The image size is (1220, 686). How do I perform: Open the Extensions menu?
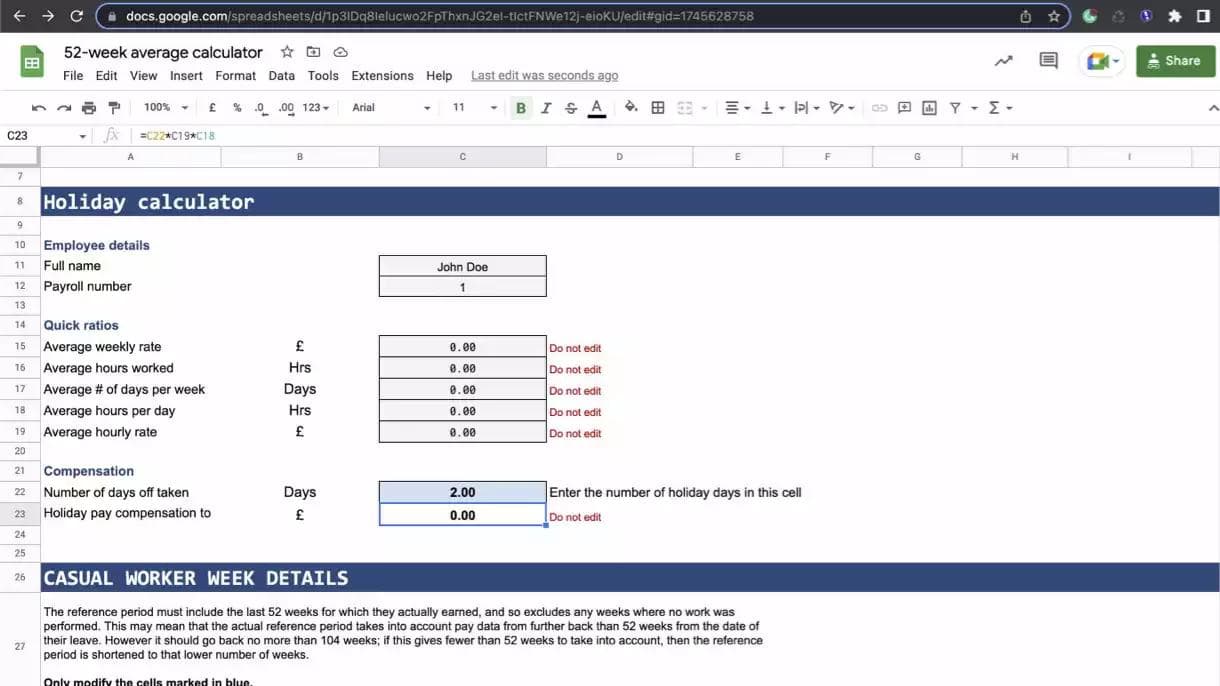pyautogui.click(x=382, y=76)
